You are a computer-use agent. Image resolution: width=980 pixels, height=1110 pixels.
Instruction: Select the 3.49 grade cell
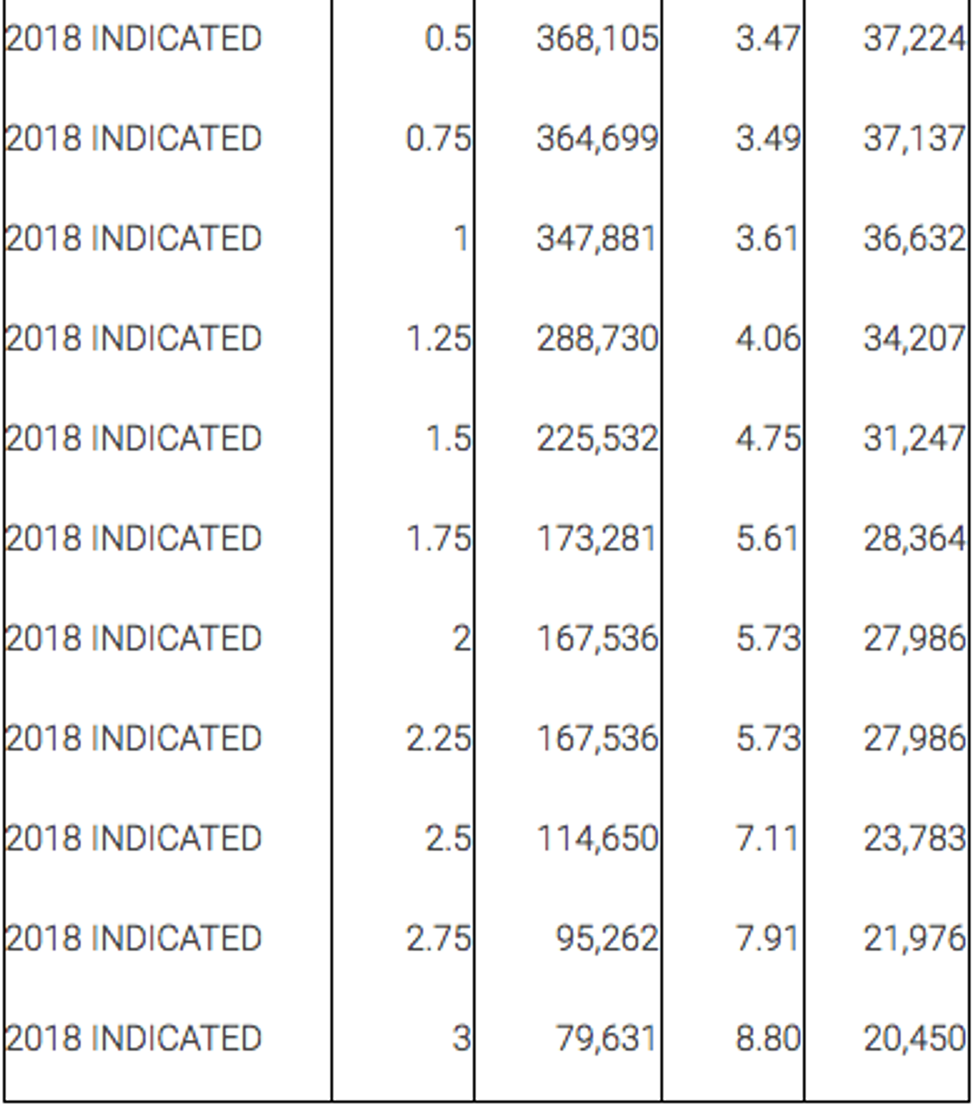click(x=768, y=139)
